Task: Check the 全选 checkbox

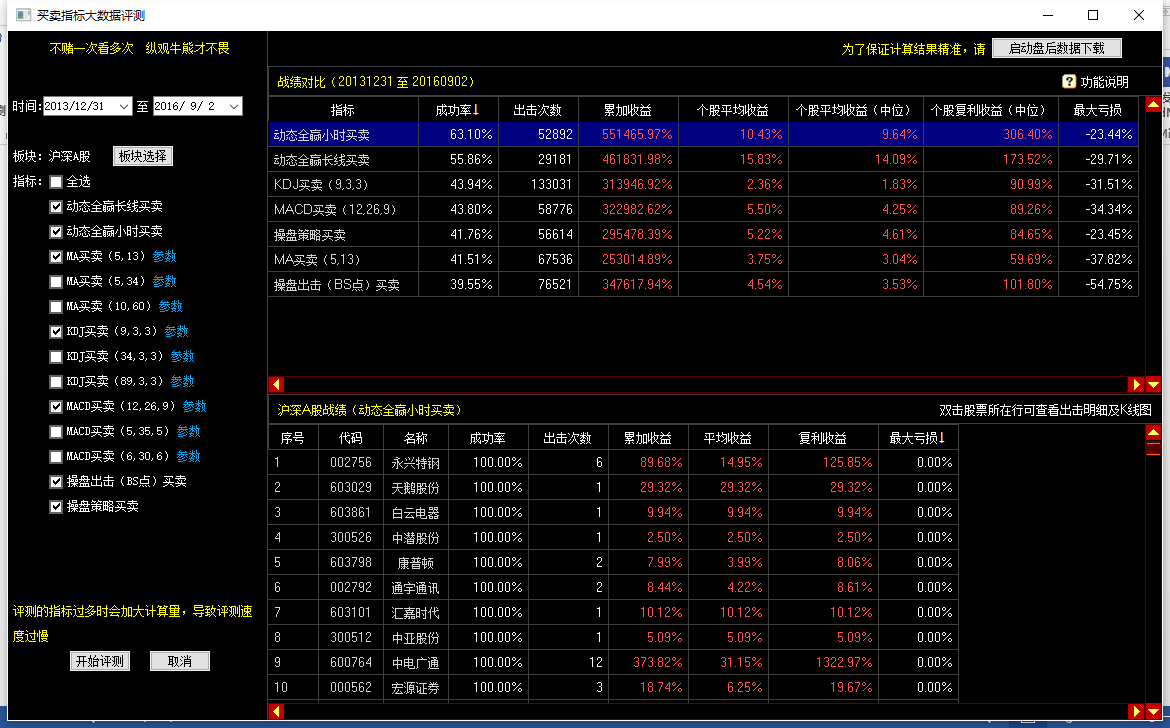Action: pyautogui.click(x=56, y=182)
